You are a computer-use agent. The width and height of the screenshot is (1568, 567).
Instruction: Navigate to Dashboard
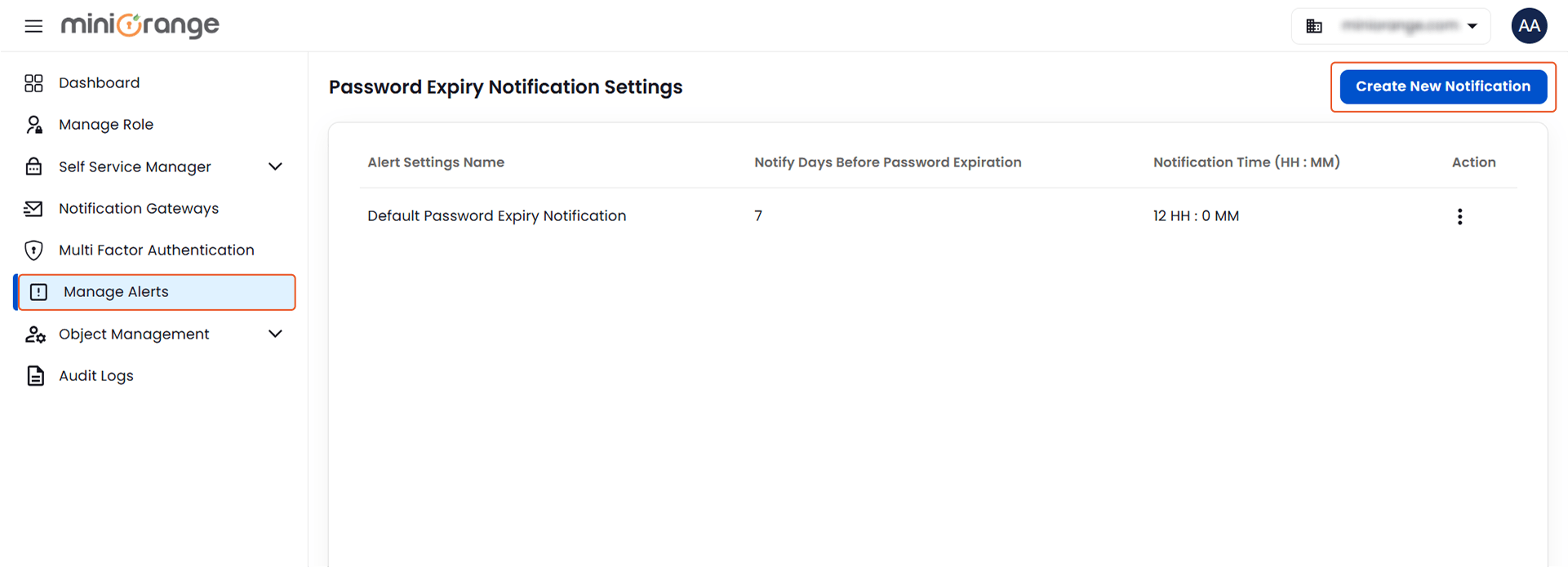[x=99, y=82]
